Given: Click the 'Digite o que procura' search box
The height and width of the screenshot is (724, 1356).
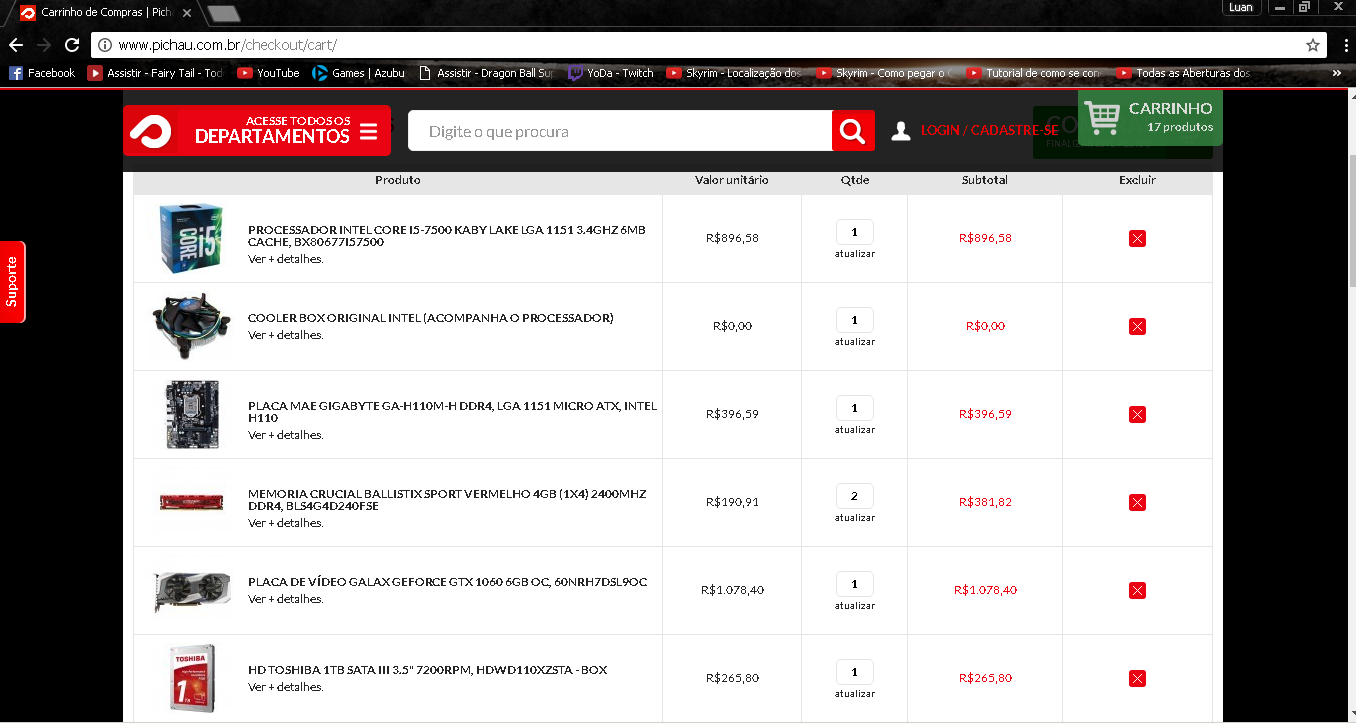Looking at the screenshot, I should pyautogui.click(x=620, y=131).
